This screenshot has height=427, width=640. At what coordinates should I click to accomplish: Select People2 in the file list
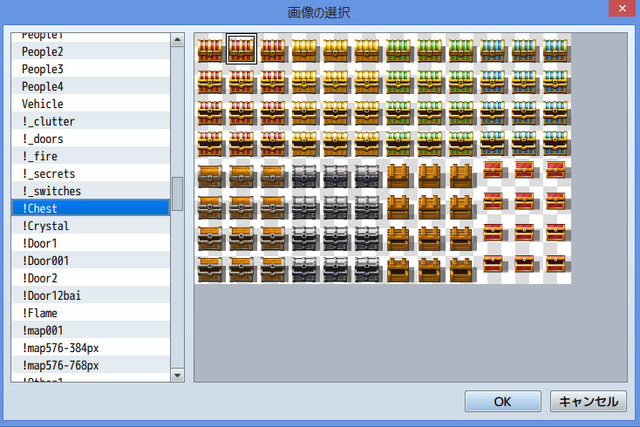pos(91,51)
